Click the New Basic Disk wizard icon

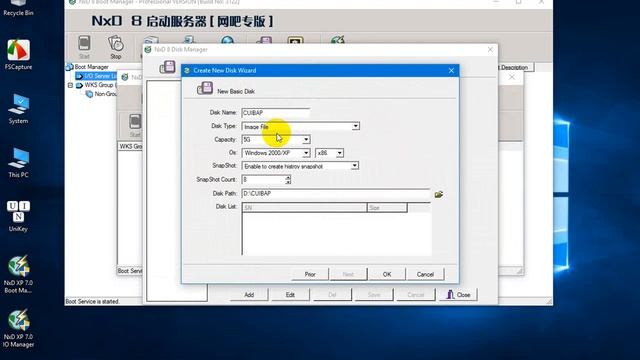point(204,88)
